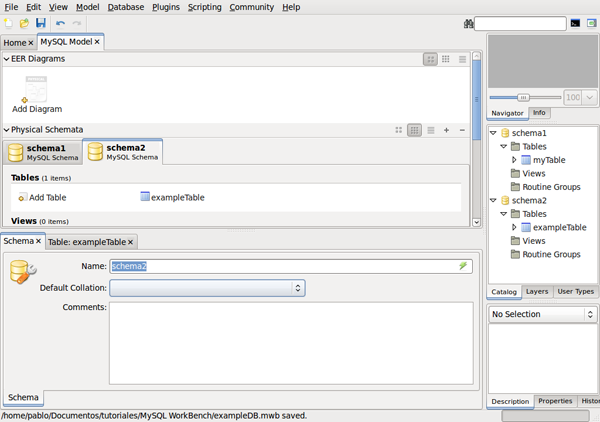
Task: Click the model overview vertical scrollbar
Action: pos(476,100)
